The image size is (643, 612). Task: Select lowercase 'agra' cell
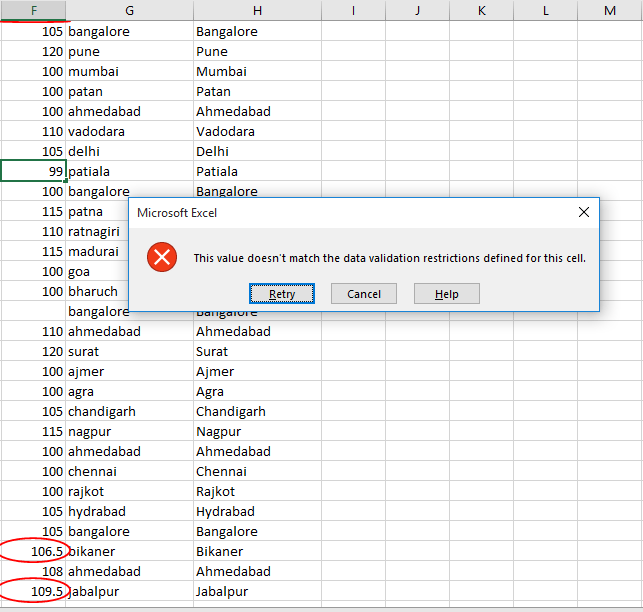pos(129,391)
